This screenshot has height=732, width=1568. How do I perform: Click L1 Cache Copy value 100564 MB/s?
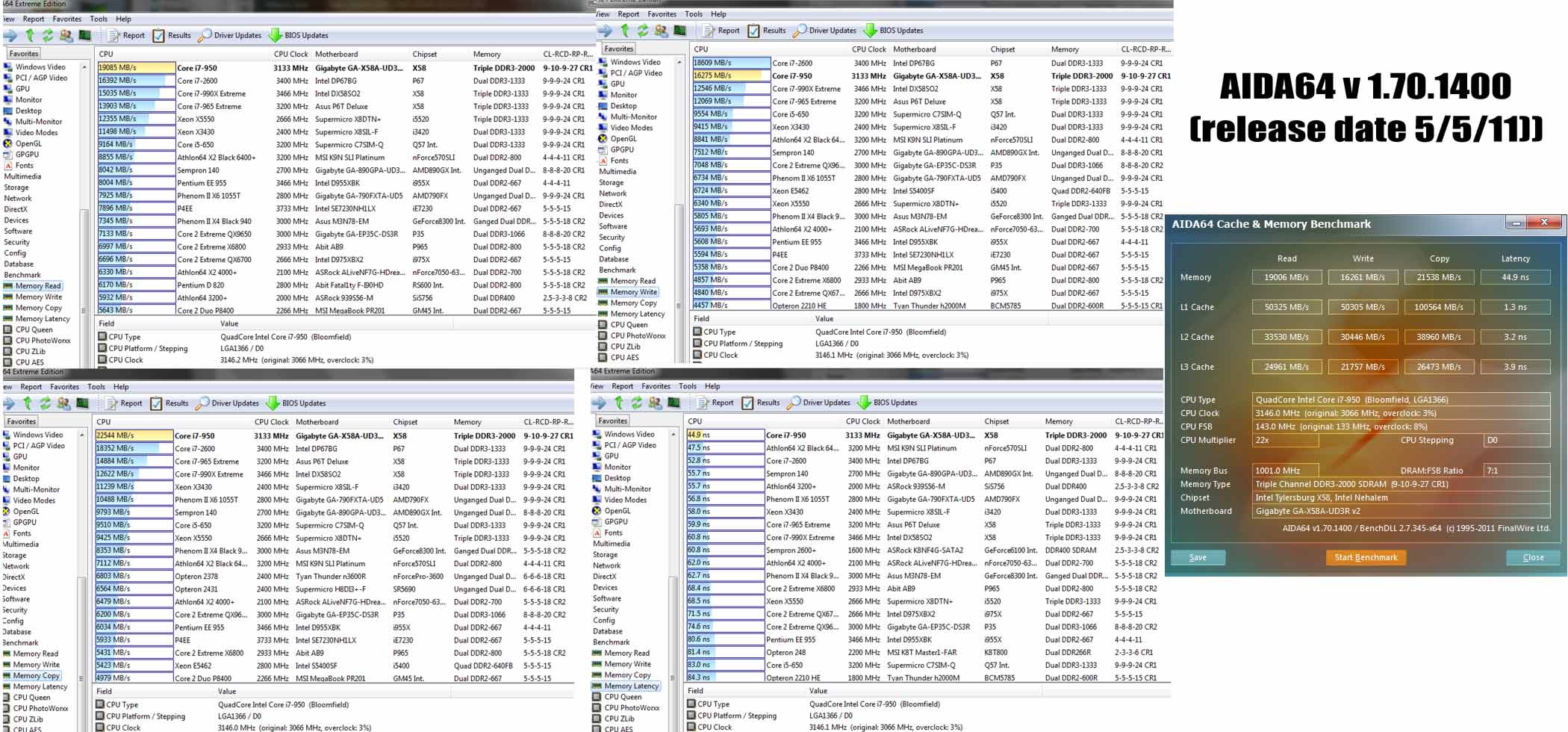click(1439, 307)
